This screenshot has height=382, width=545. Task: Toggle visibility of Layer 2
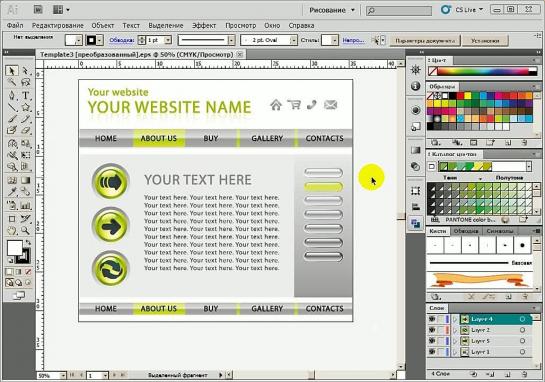click(432, 330)
